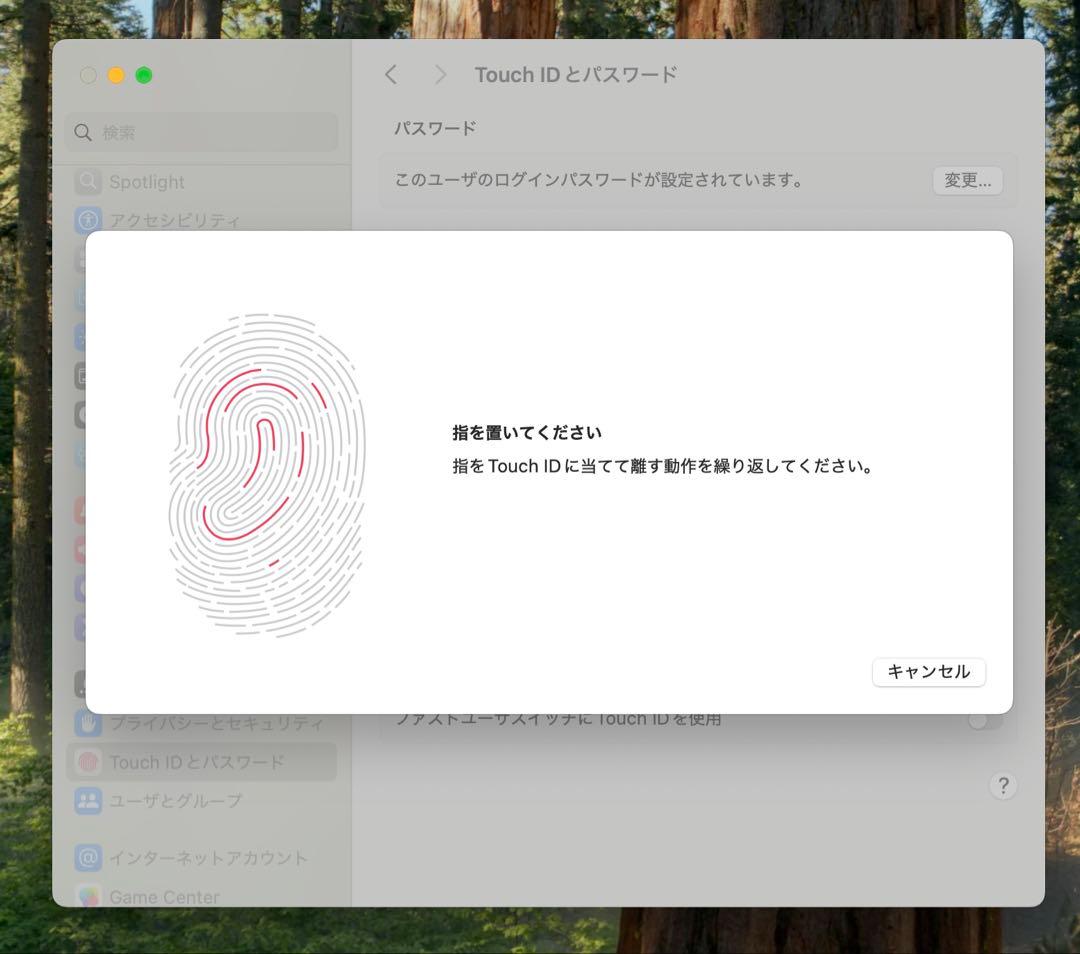Click the large fingerprint graphic in dialog
This screenshot has width=1080, height=954.
[267, 475]
